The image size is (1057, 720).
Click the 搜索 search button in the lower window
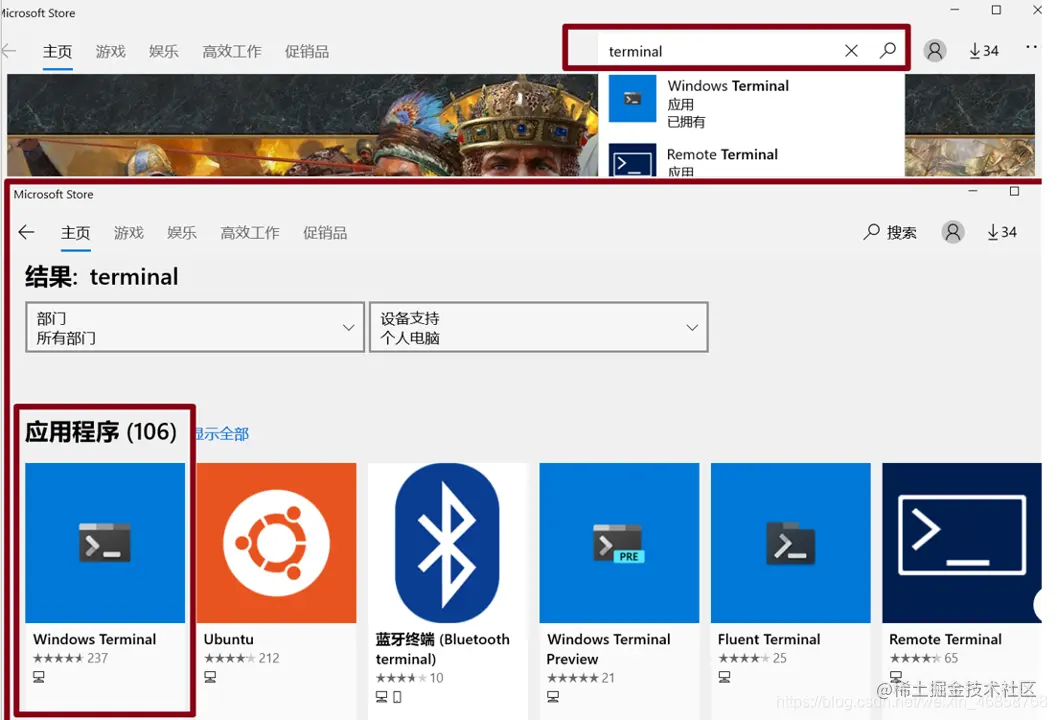[890, 233]
